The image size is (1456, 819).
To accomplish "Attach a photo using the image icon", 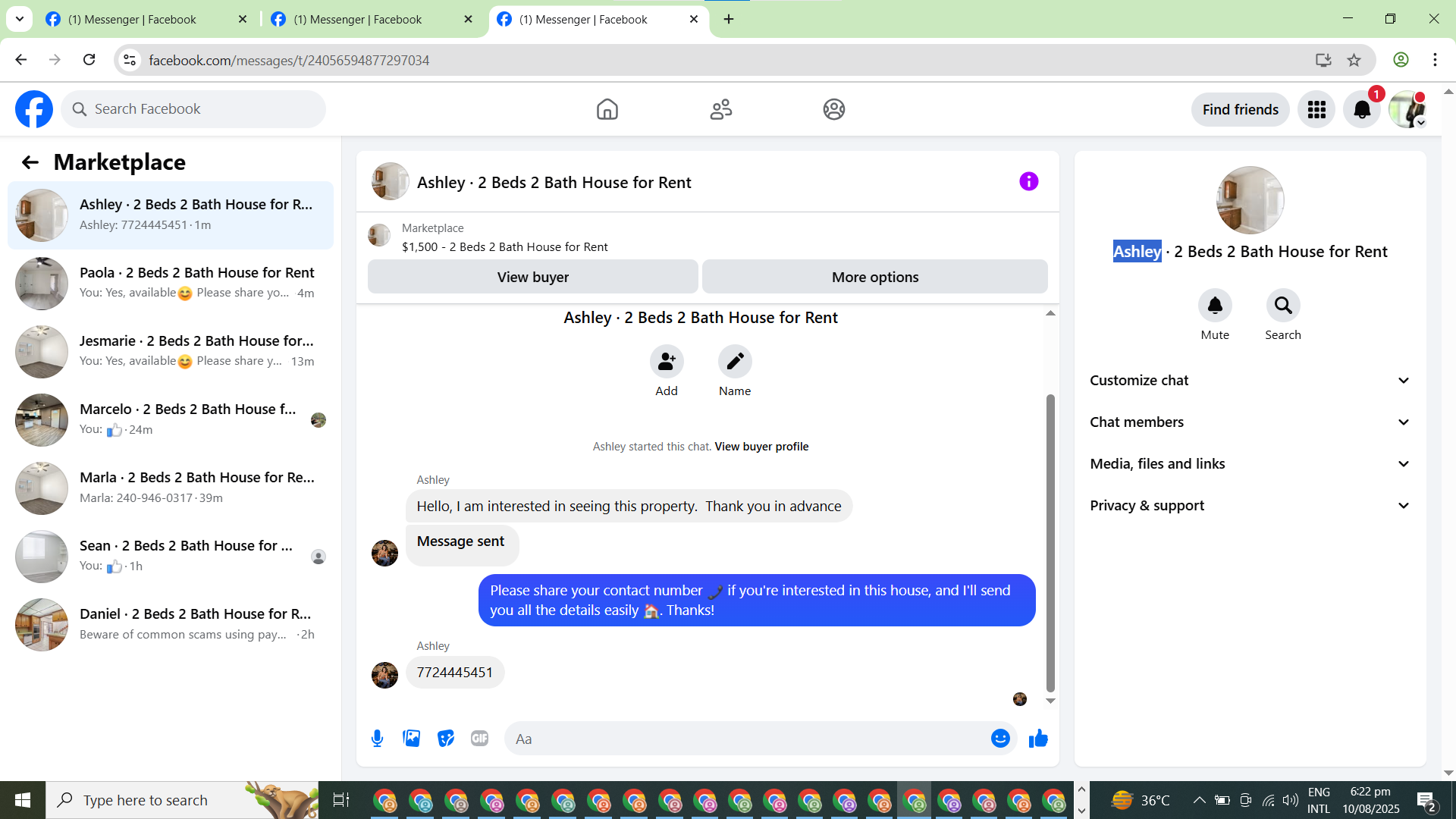I will pyautogui.click(x=411, y=738).
